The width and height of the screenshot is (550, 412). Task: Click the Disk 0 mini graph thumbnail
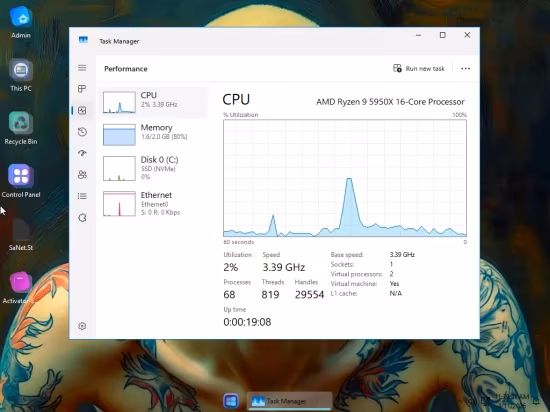pyautogui.click(x=119, y=168)
